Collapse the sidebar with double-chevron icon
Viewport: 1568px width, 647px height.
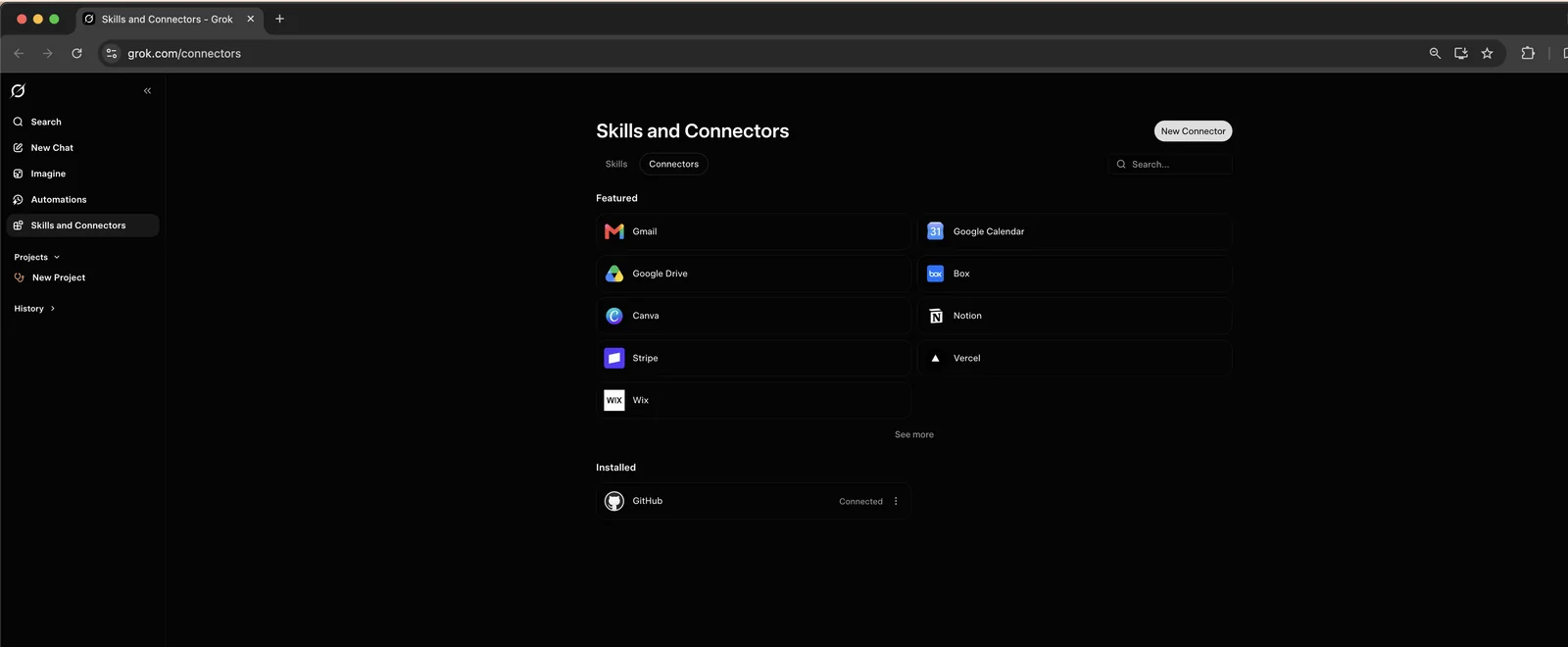[147, 91]
